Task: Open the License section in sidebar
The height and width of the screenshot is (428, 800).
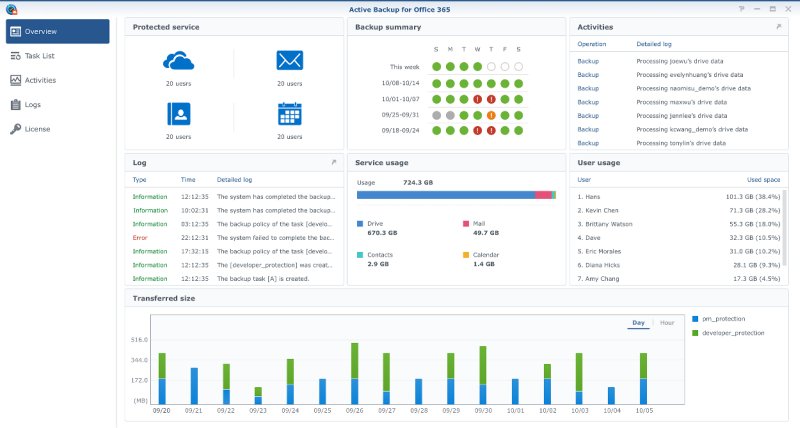Action: (38, 128)
